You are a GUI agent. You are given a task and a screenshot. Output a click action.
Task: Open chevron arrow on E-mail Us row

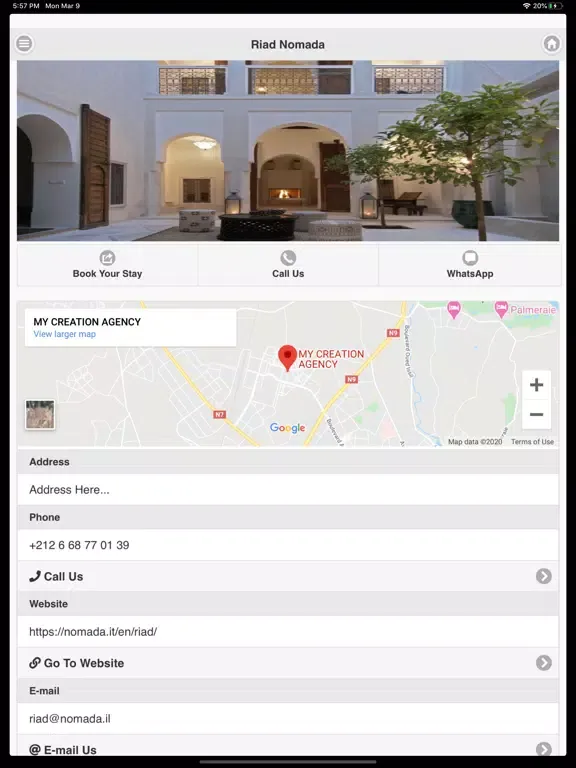pyautogui.click(x=544, y=748)
